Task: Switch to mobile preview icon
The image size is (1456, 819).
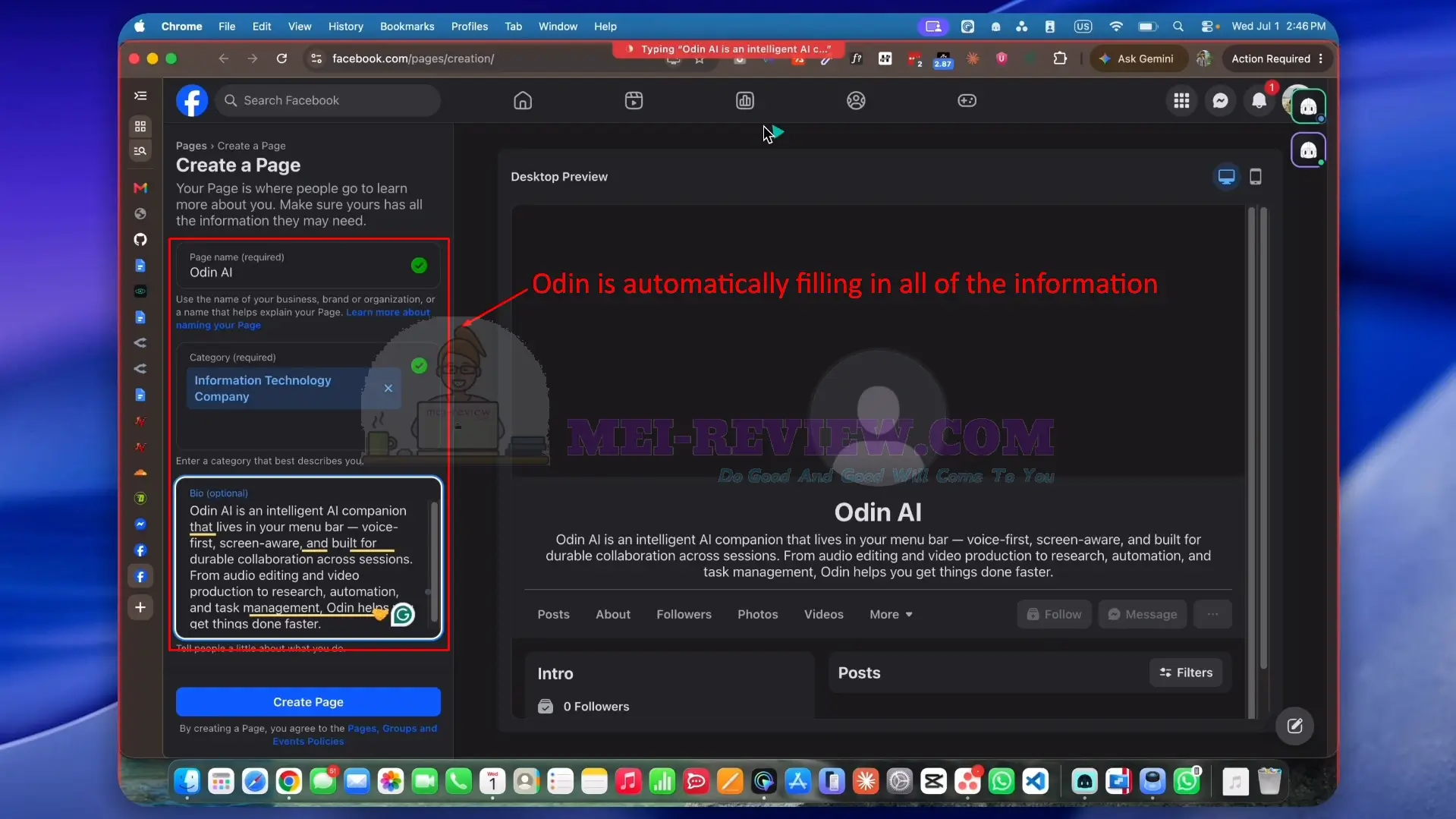Action: (1256, 177)
